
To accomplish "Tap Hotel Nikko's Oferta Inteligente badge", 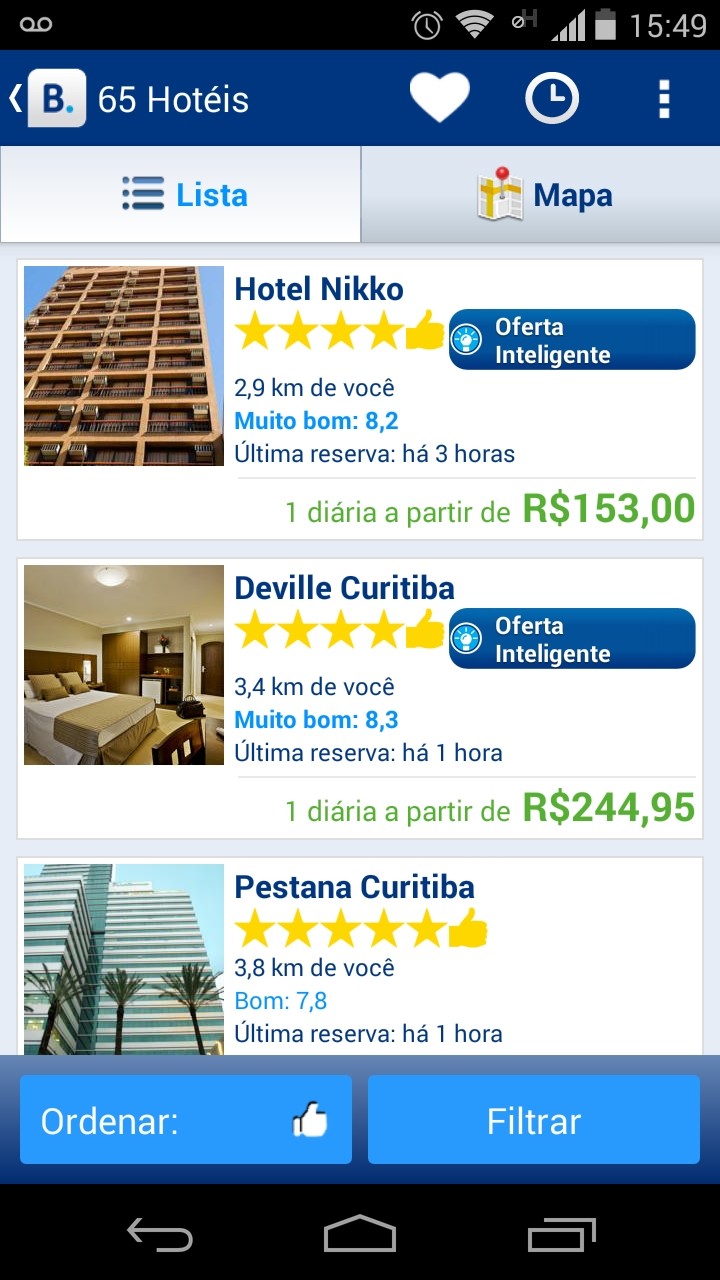I will point(571,340).
